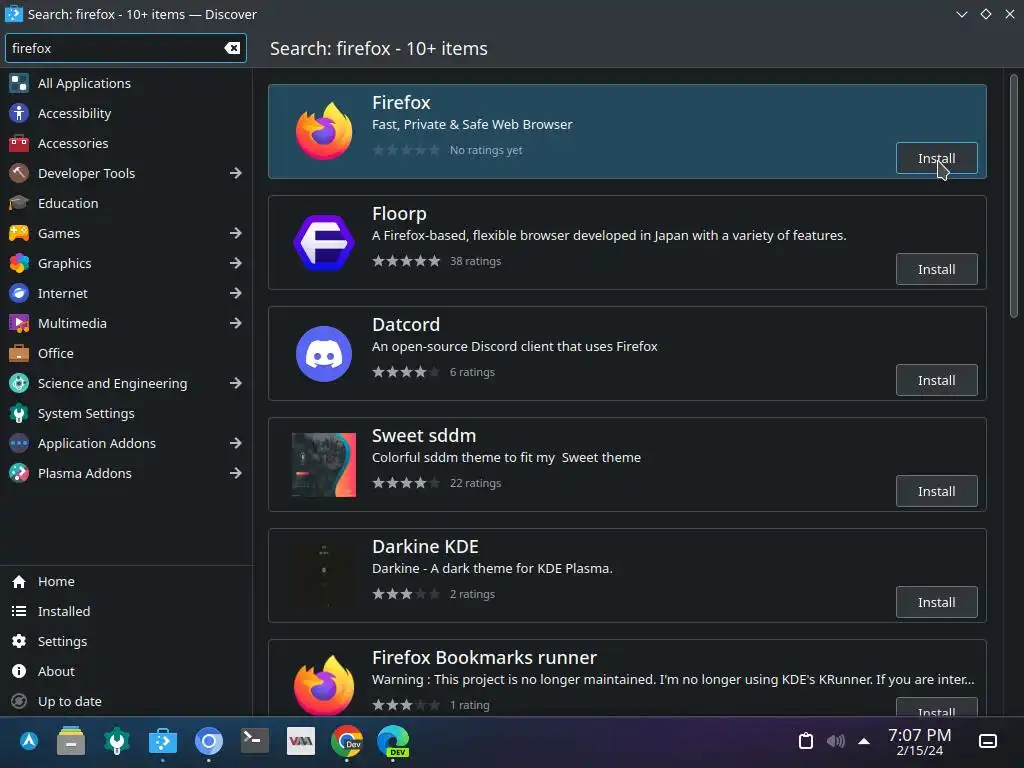
Task: Expand Science and Engineering subcategories arrow
Action: [x=236, y=383]
